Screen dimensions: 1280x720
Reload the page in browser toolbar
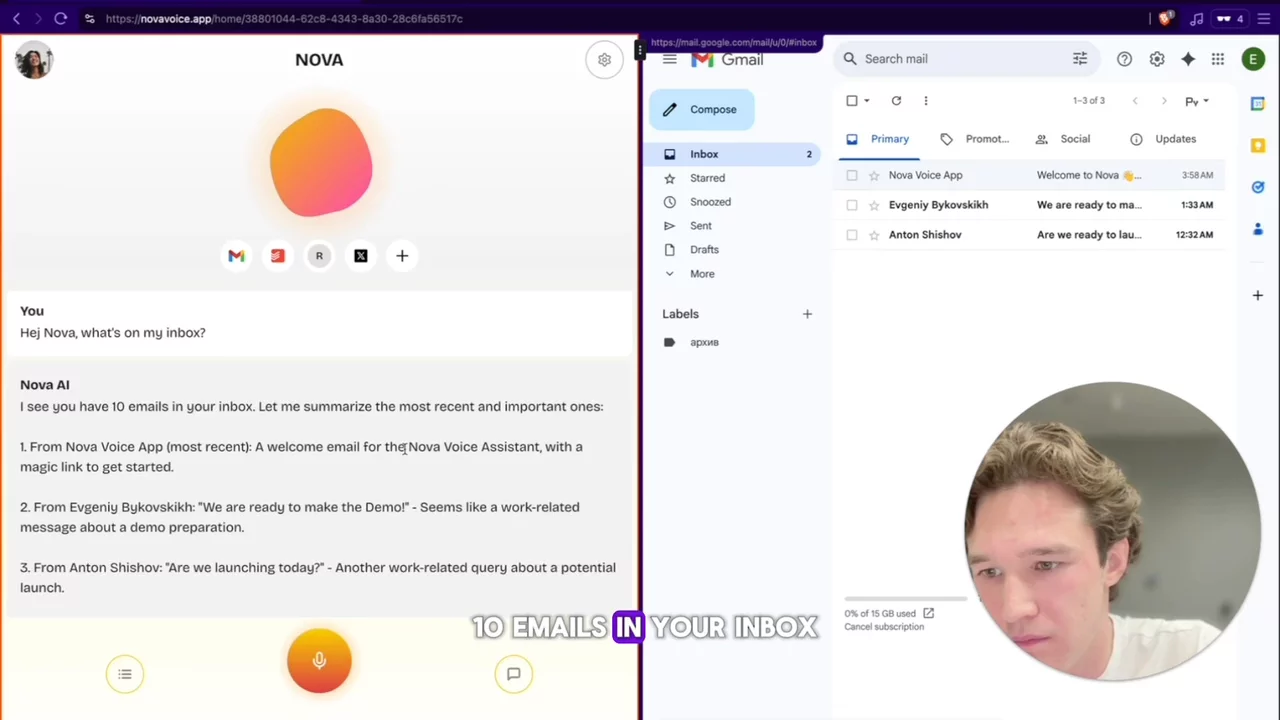60,18
